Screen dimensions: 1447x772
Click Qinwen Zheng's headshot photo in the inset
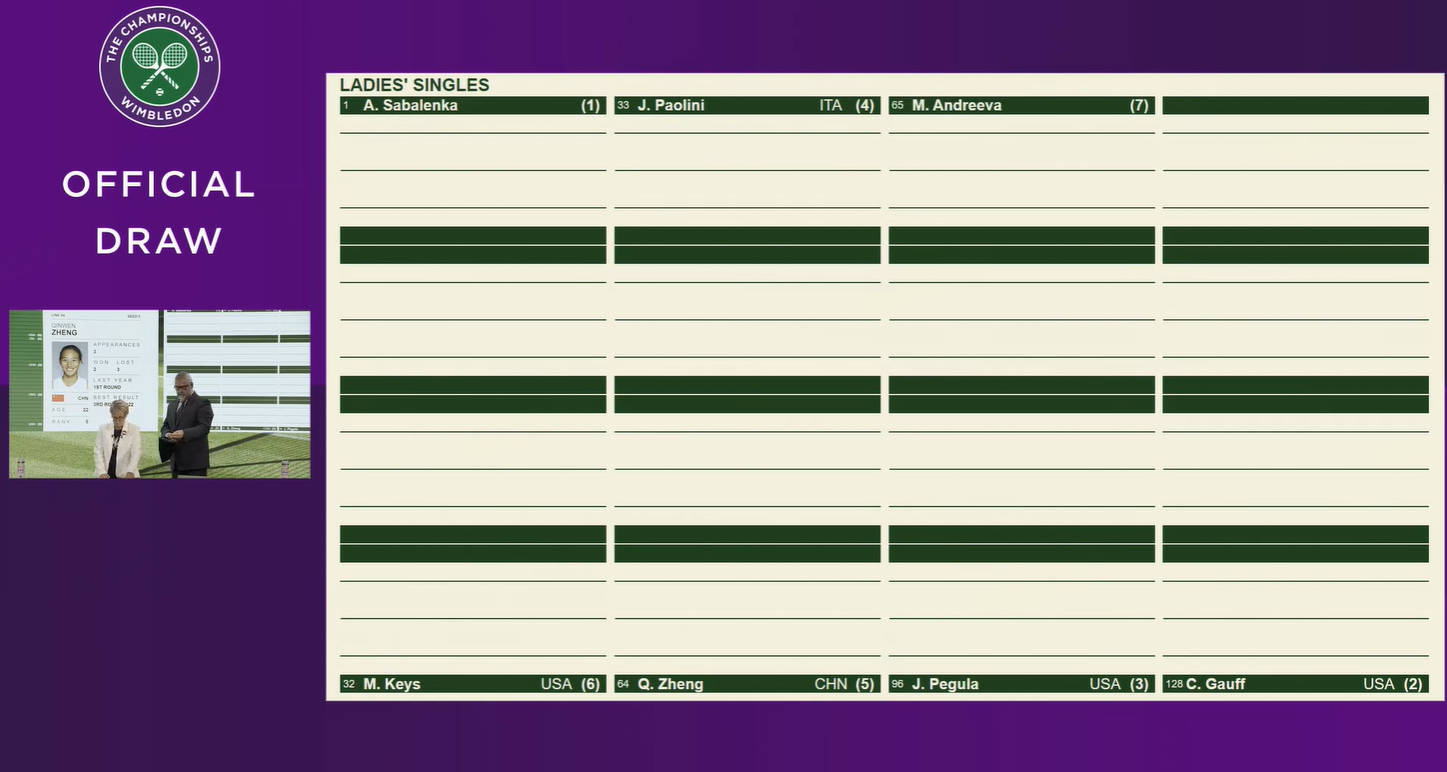[x=70, y=366]
